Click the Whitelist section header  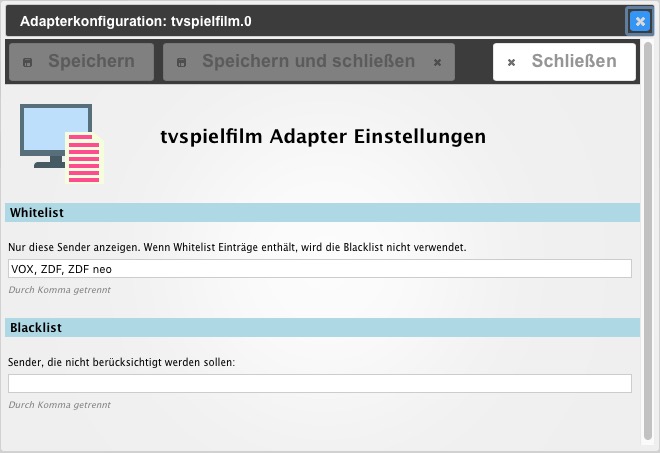[x=322, y=213]
